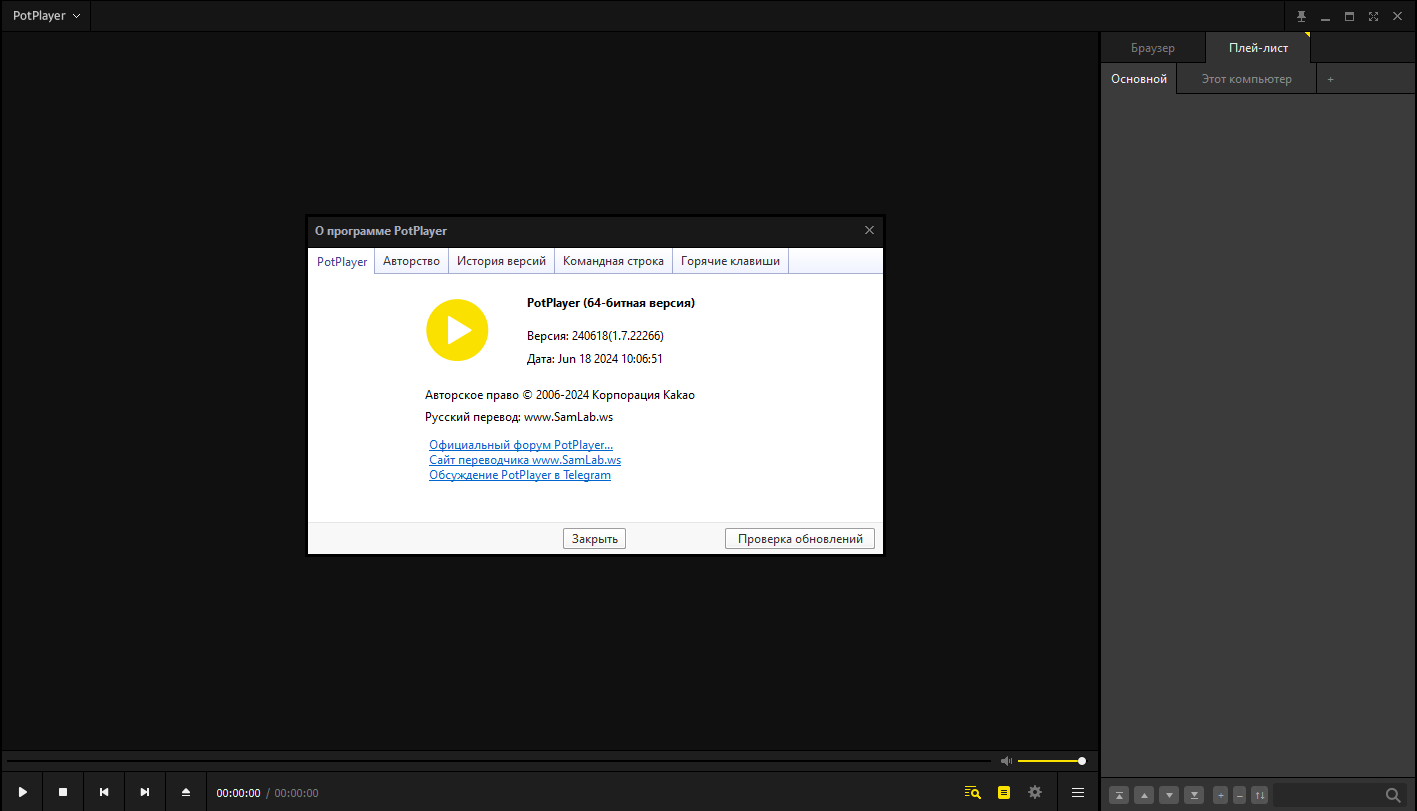Open the hamburger menu in bottom bar

1078,792
